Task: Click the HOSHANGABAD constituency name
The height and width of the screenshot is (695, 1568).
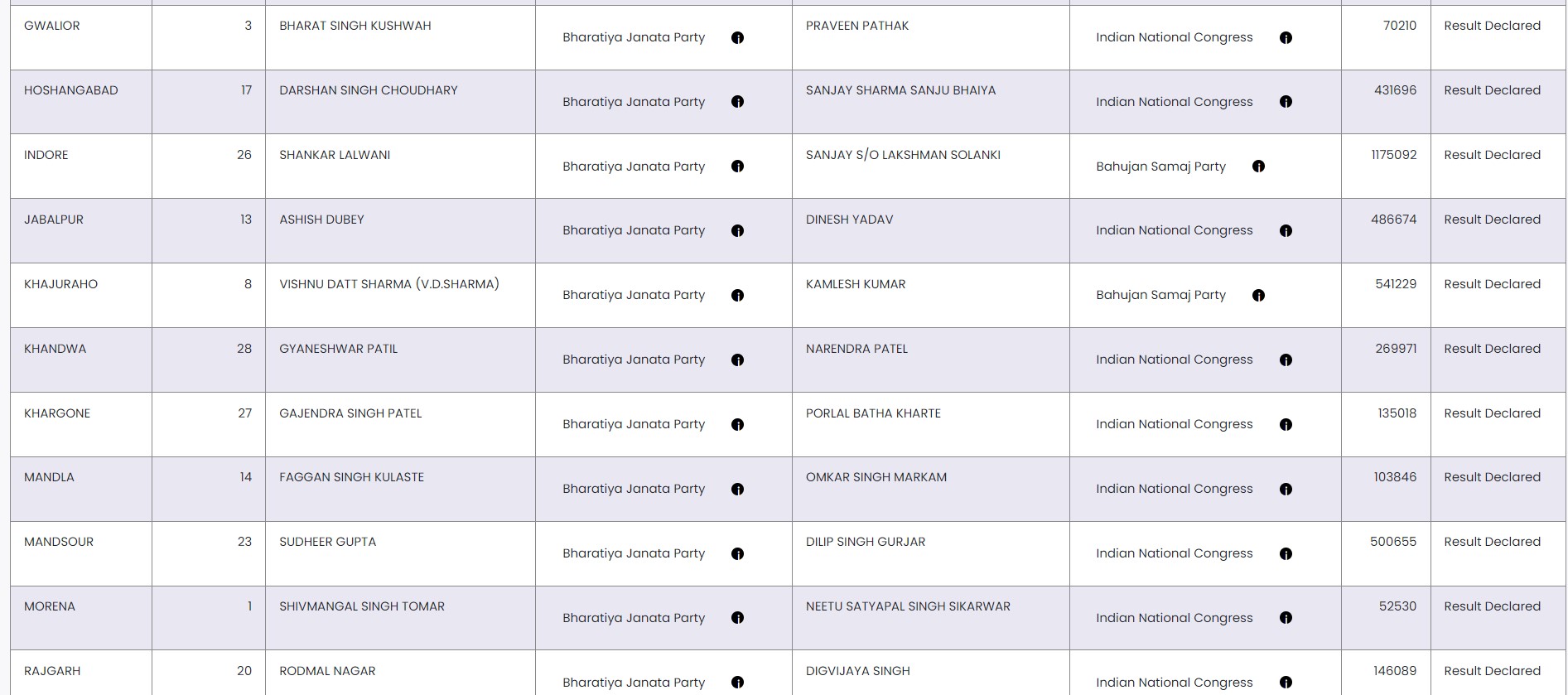Action: tap(71, 90)
